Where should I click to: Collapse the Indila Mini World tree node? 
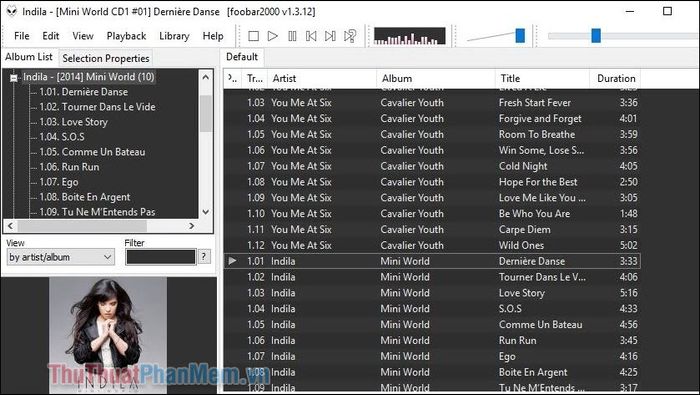pyautogui.click(x=14, y=78)
